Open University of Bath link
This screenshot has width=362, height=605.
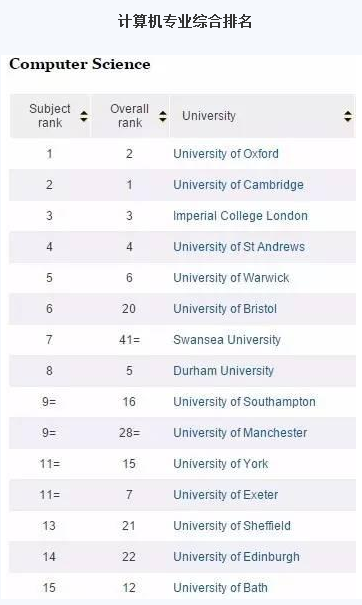(x=220, y=588)
